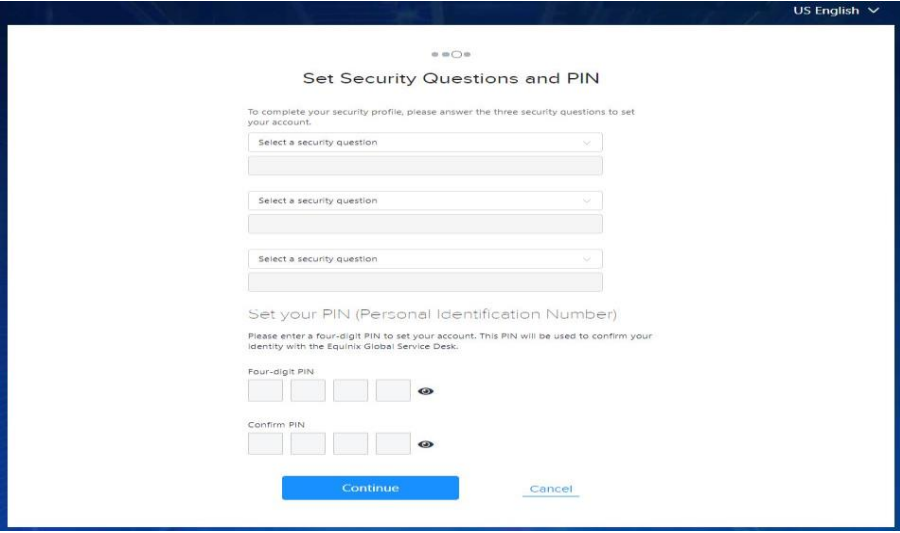Click the current step progress dot indicator
Viewport: 900px width, 533px height.
point(456,55)
